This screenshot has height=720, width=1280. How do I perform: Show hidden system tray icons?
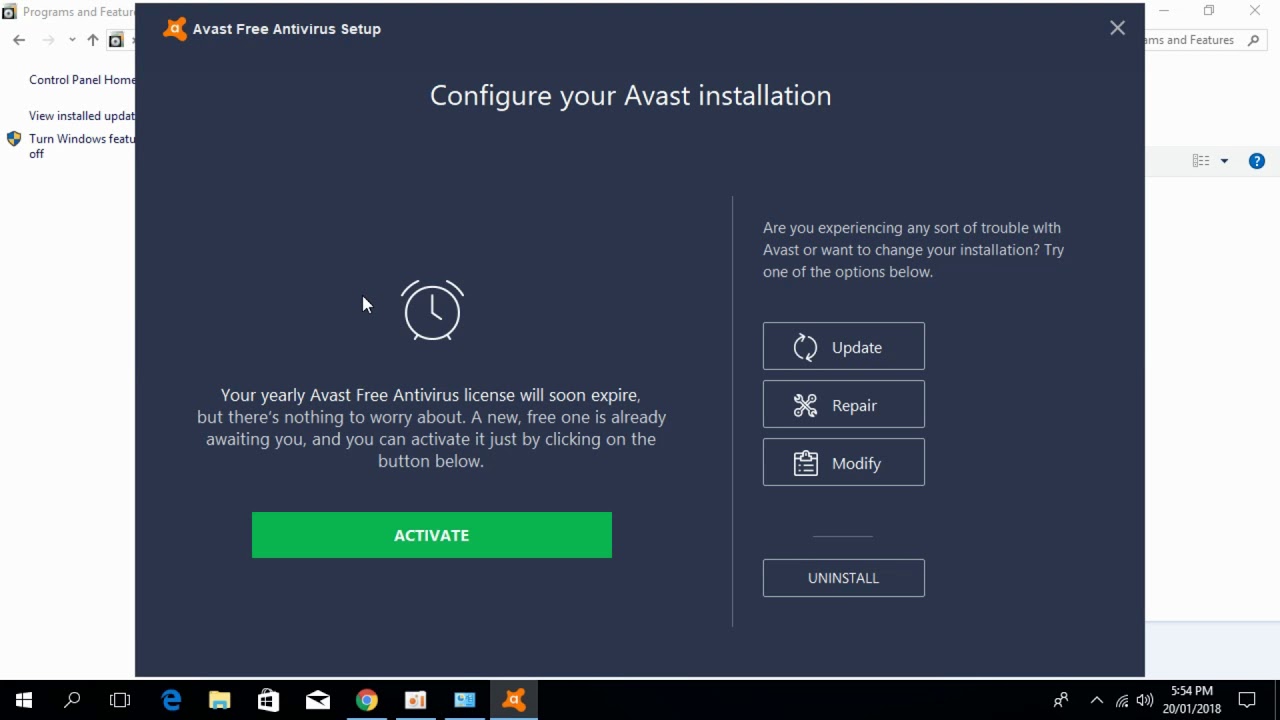pos(1096,700)
